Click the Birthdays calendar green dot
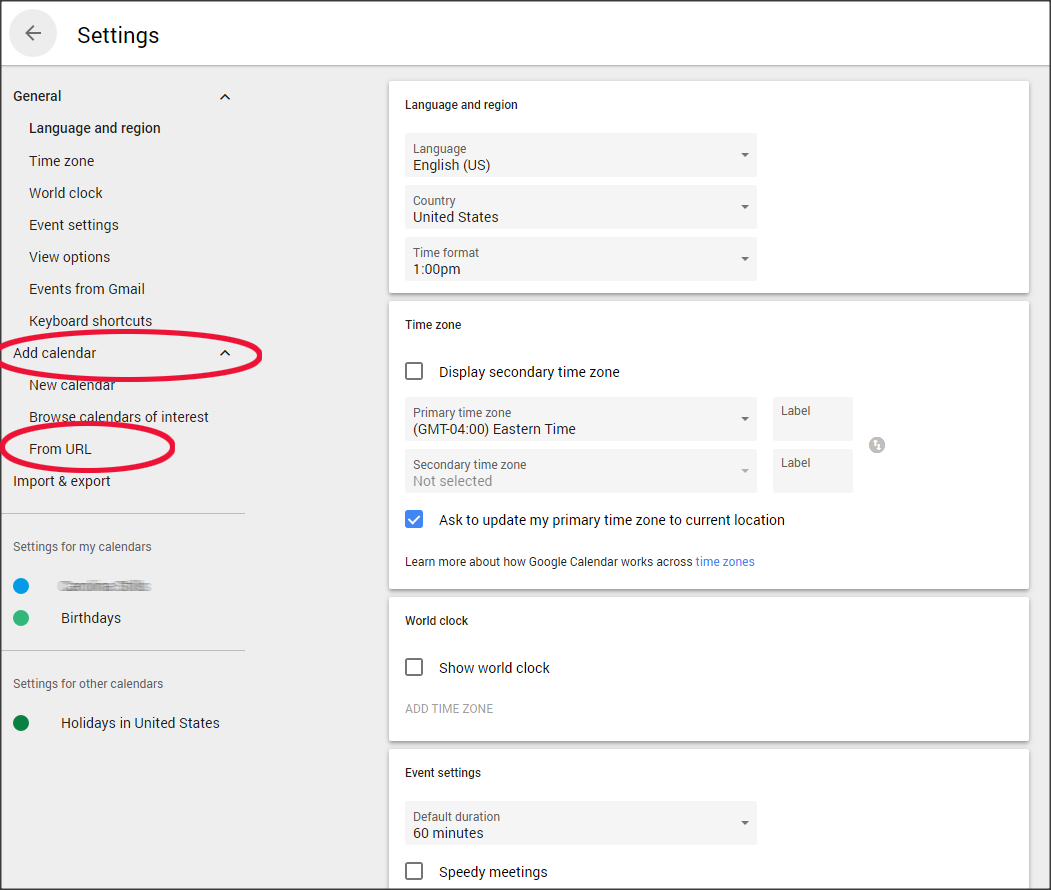This screenshot has width=1051, height=890. 21,618
